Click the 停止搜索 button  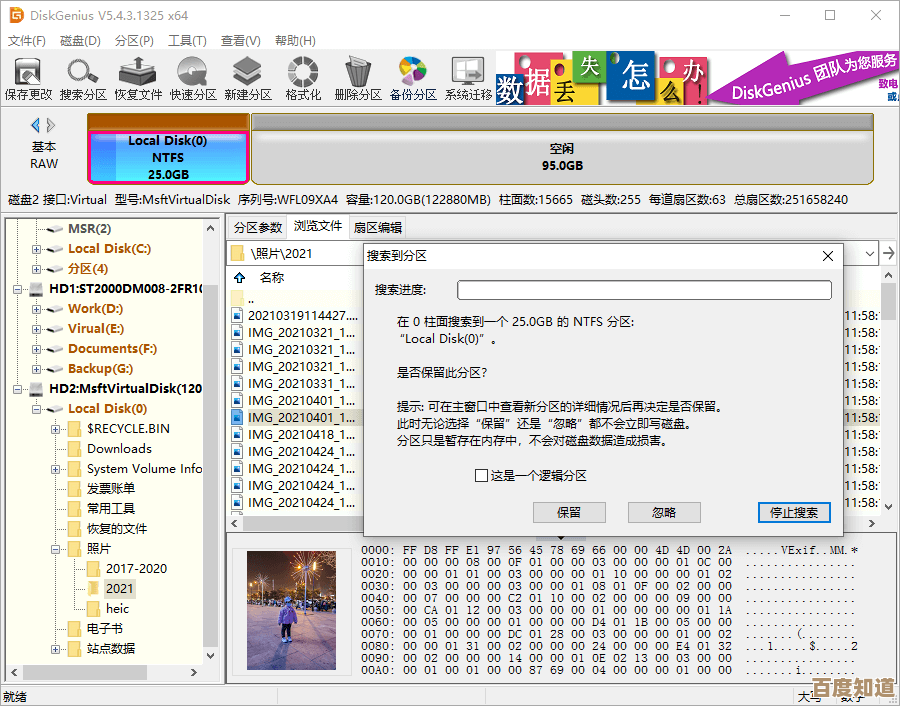(x=794, y=512)
